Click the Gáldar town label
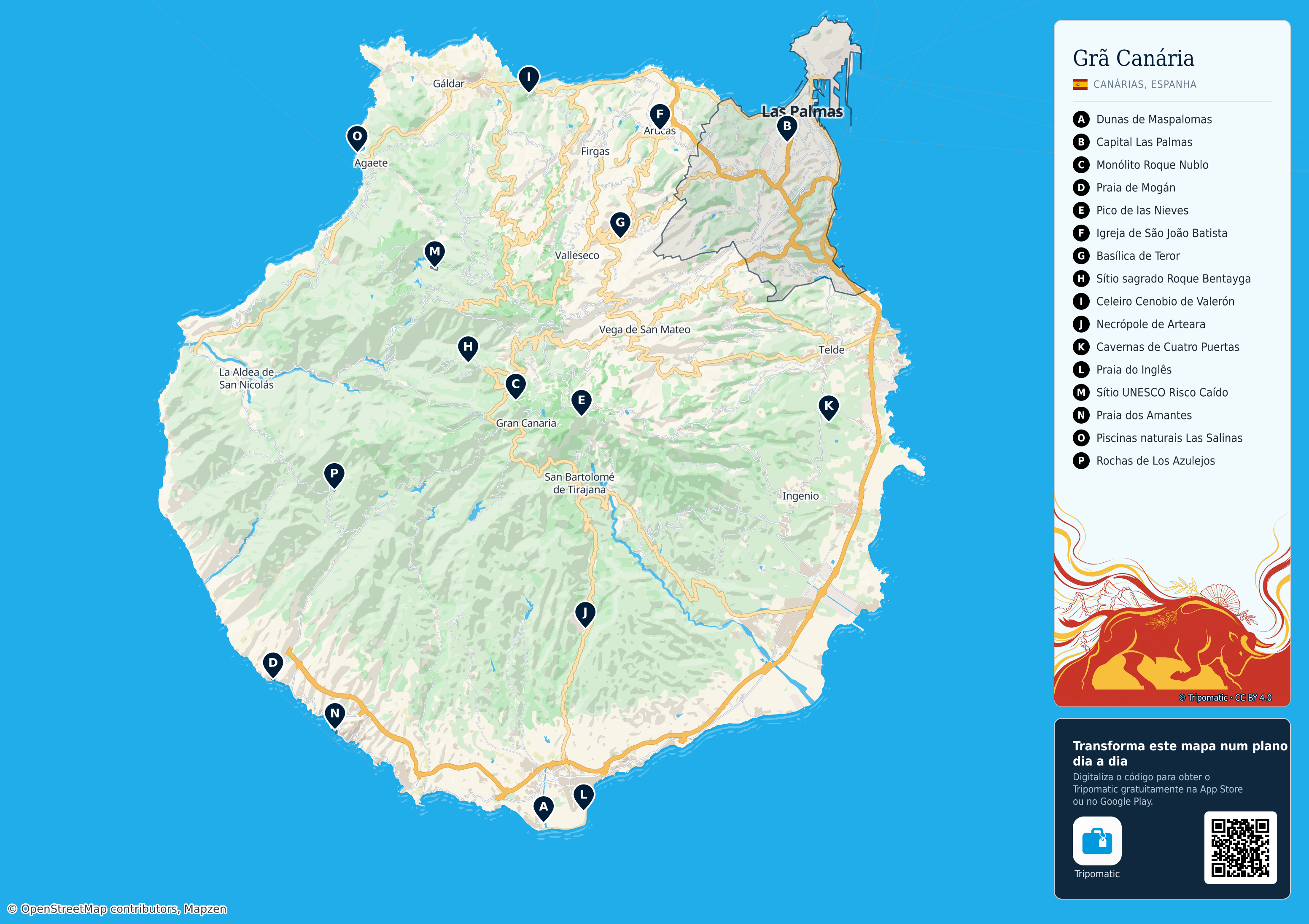The width and height of the screenshot is (1309, 924). click(448, 84)
